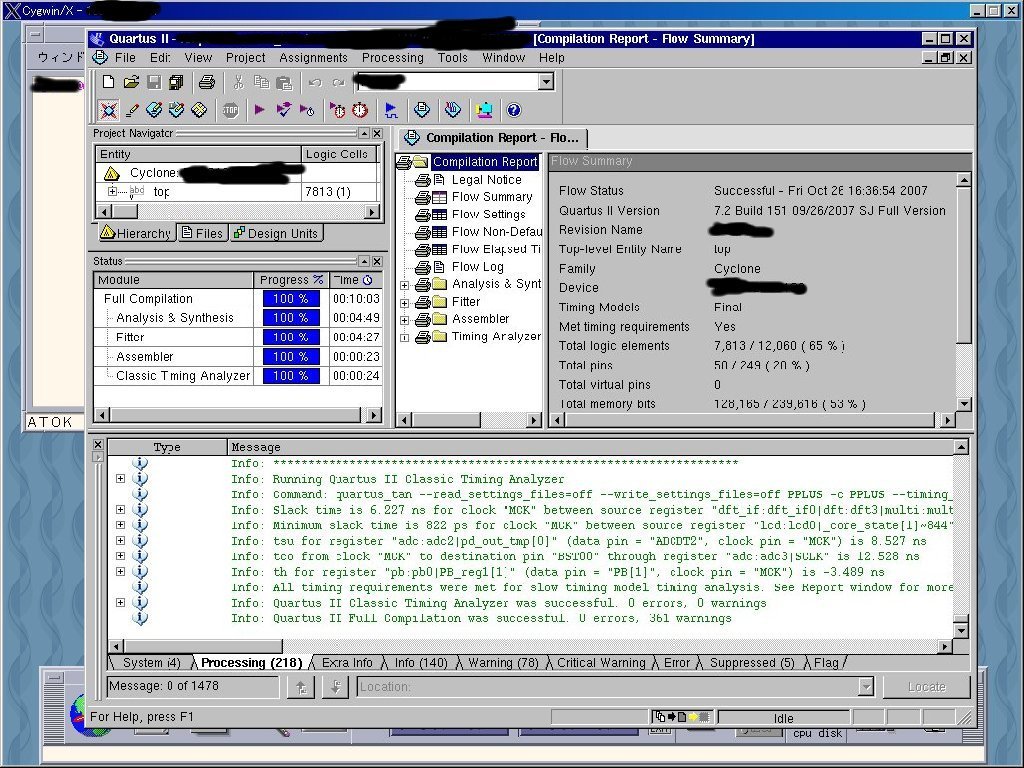Select Flow Log in the report tree
Screen dimensions: 1024x768
coord(477,266)
